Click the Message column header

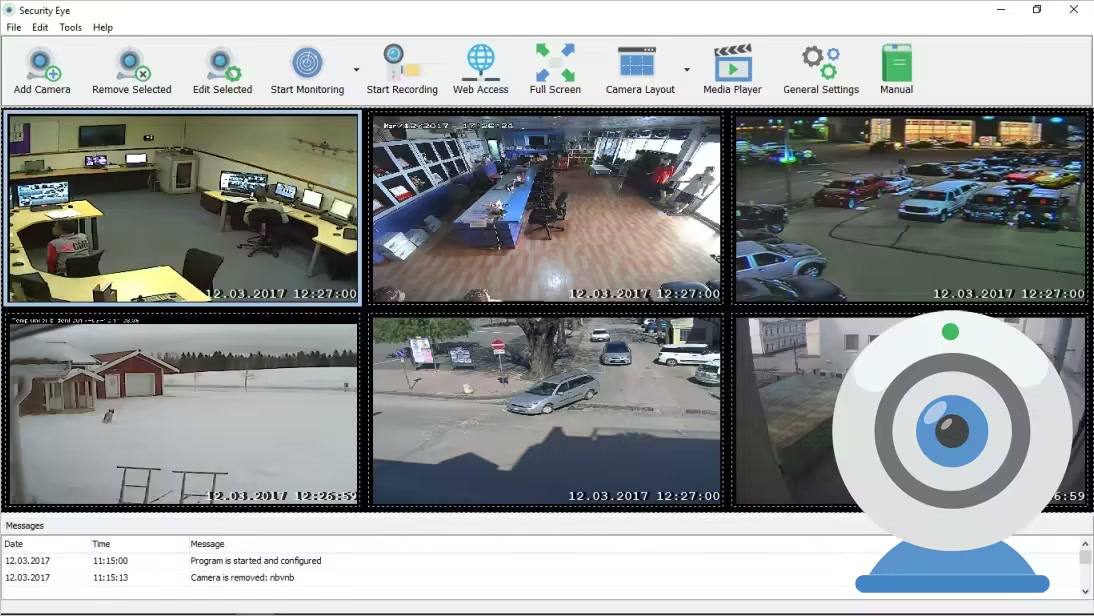pos(208,544)
